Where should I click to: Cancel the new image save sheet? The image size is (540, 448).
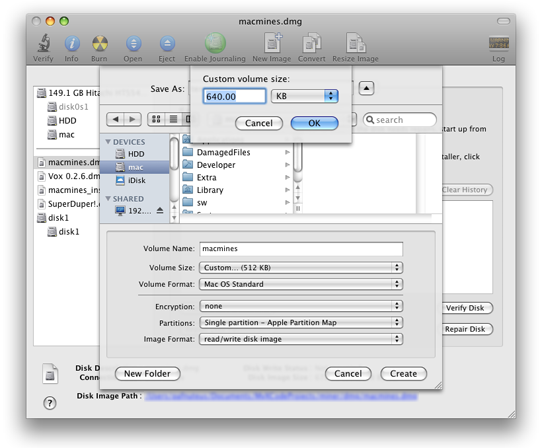(x=348, y=374)
